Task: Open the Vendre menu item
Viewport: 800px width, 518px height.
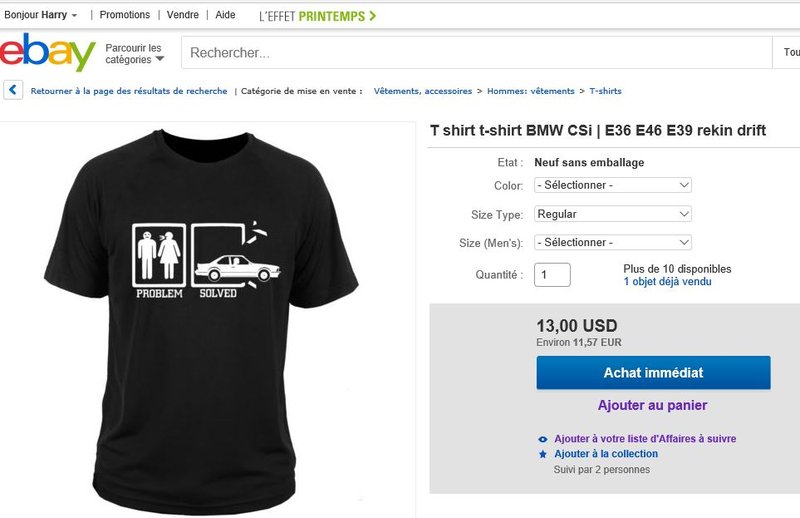Action: (x=183, y=15)
